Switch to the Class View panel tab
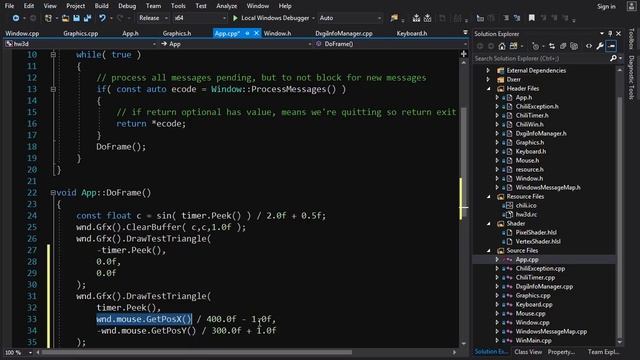 coord(528,351)
